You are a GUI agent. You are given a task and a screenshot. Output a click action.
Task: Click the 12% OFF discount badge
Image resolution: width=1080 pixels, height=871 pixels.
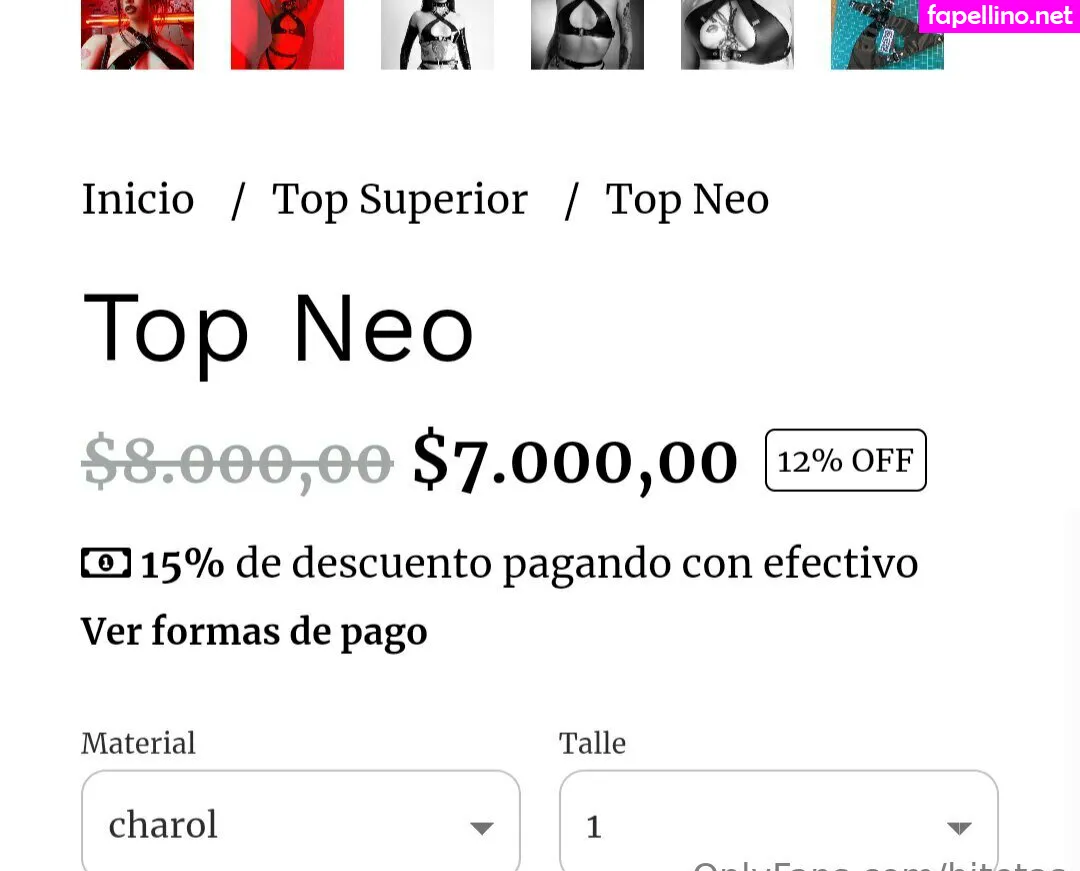(x=846, y=460)
